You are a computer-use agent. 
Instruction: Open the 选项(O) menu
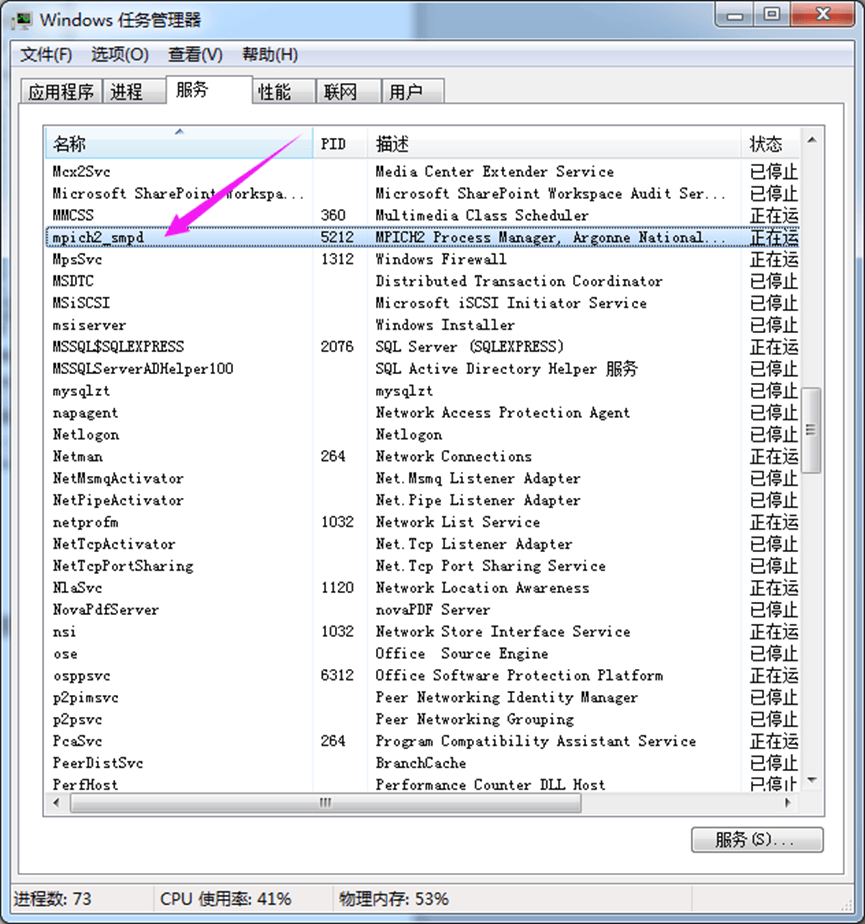(120, 55)
